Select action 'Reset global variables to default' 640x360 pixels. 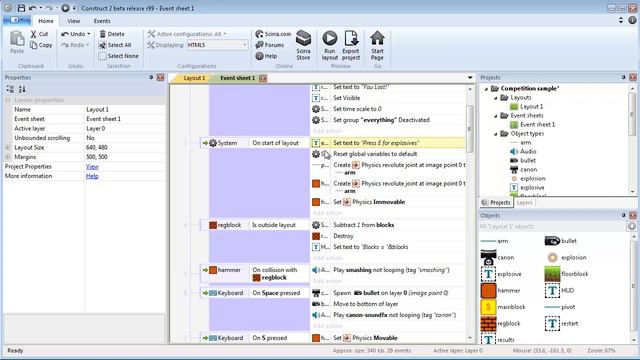375,154
